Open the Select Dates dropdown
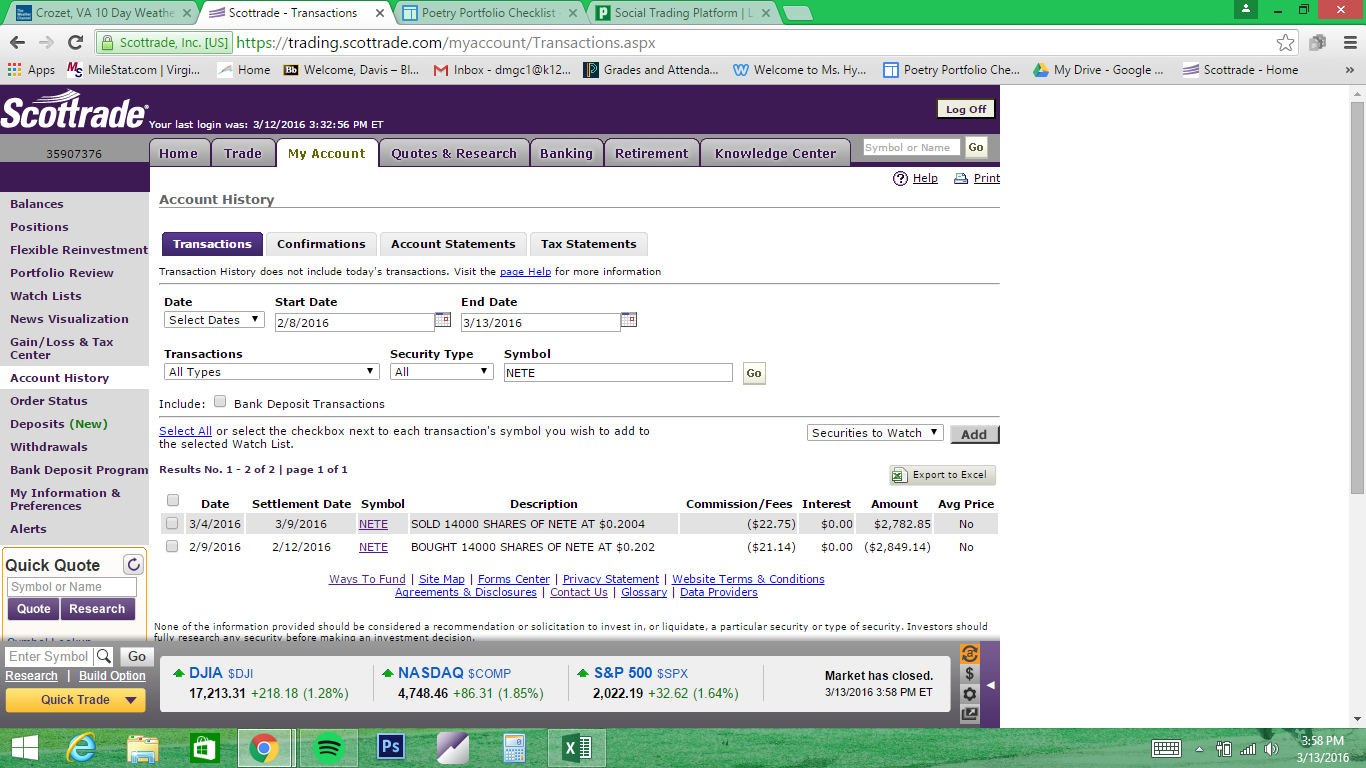 coord(214,320)
